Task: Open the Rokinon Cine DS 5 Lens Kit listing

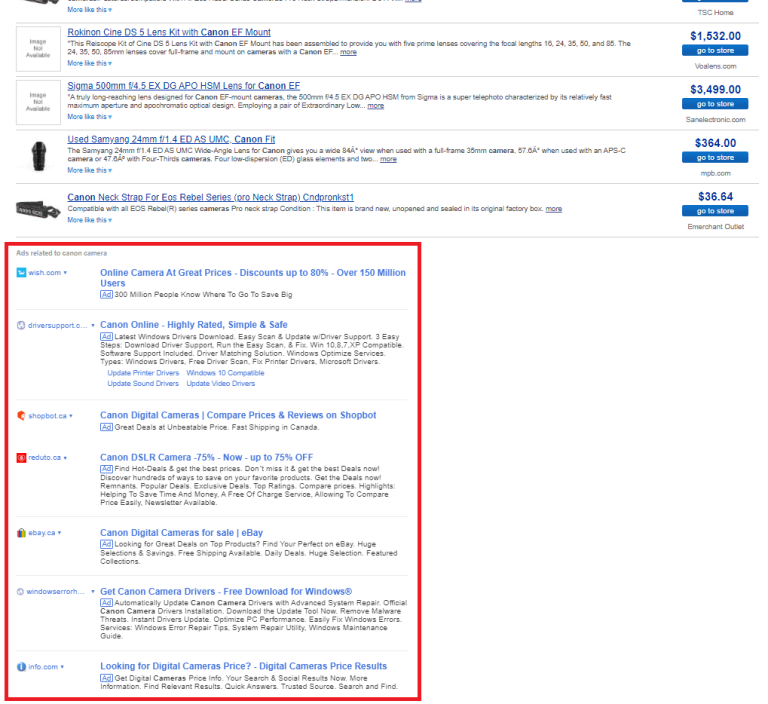Action: coord(168,32)
